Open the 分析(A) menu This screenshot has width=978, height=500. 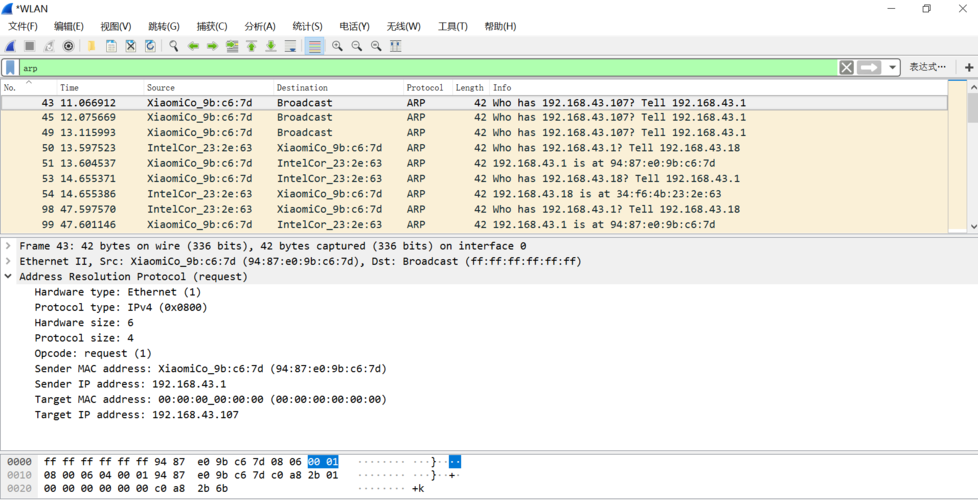coord(259,26)
